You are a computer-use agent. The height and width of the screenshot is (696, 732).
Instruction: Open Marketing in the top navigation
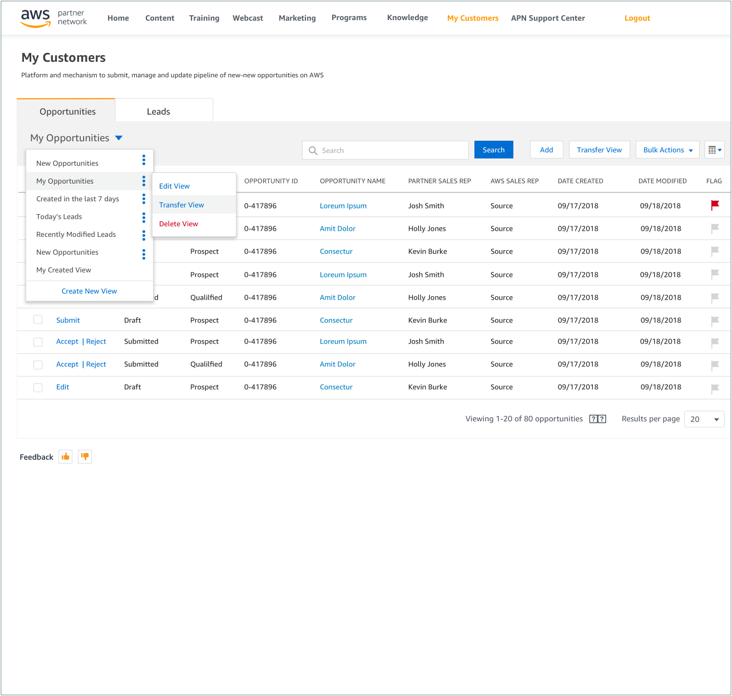[x=297, y=18]
